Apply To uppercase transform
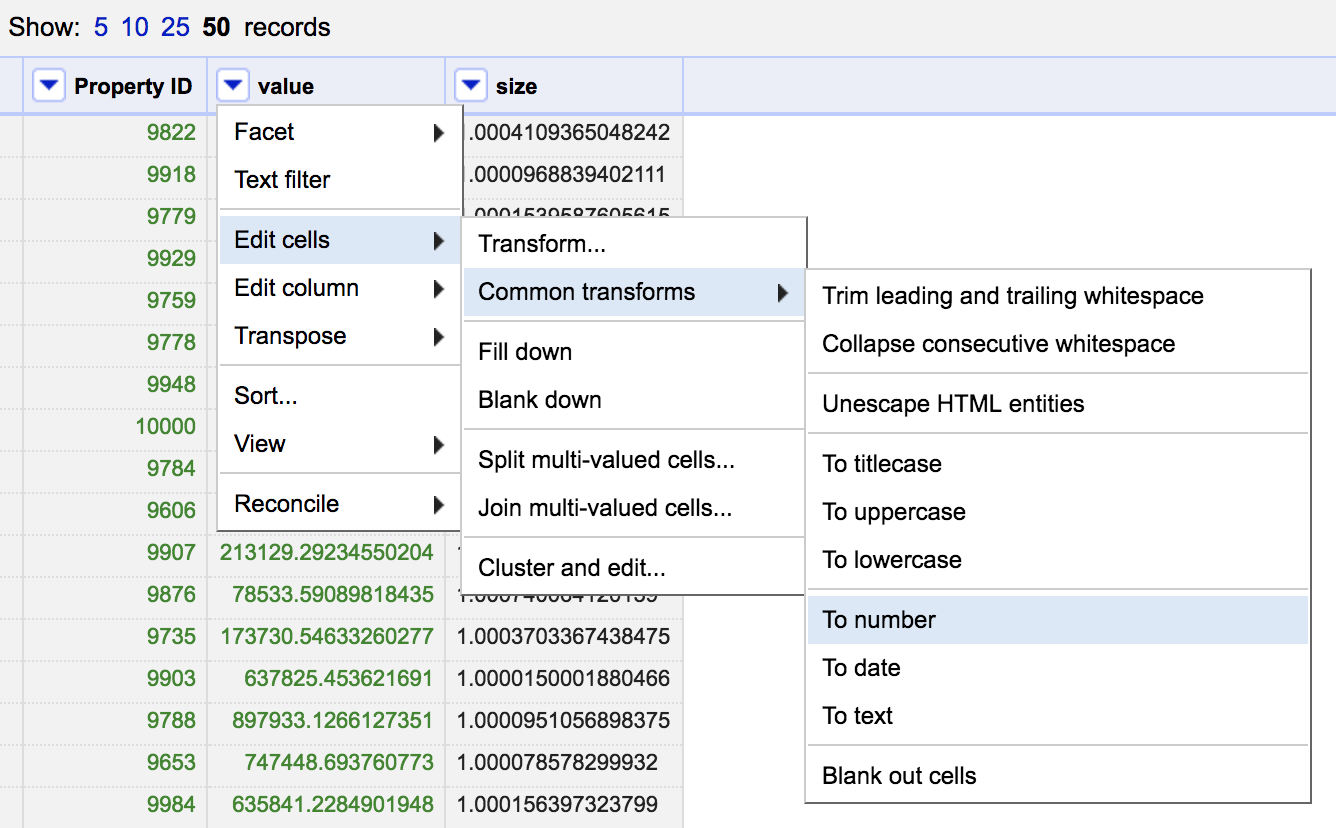 1058,512
